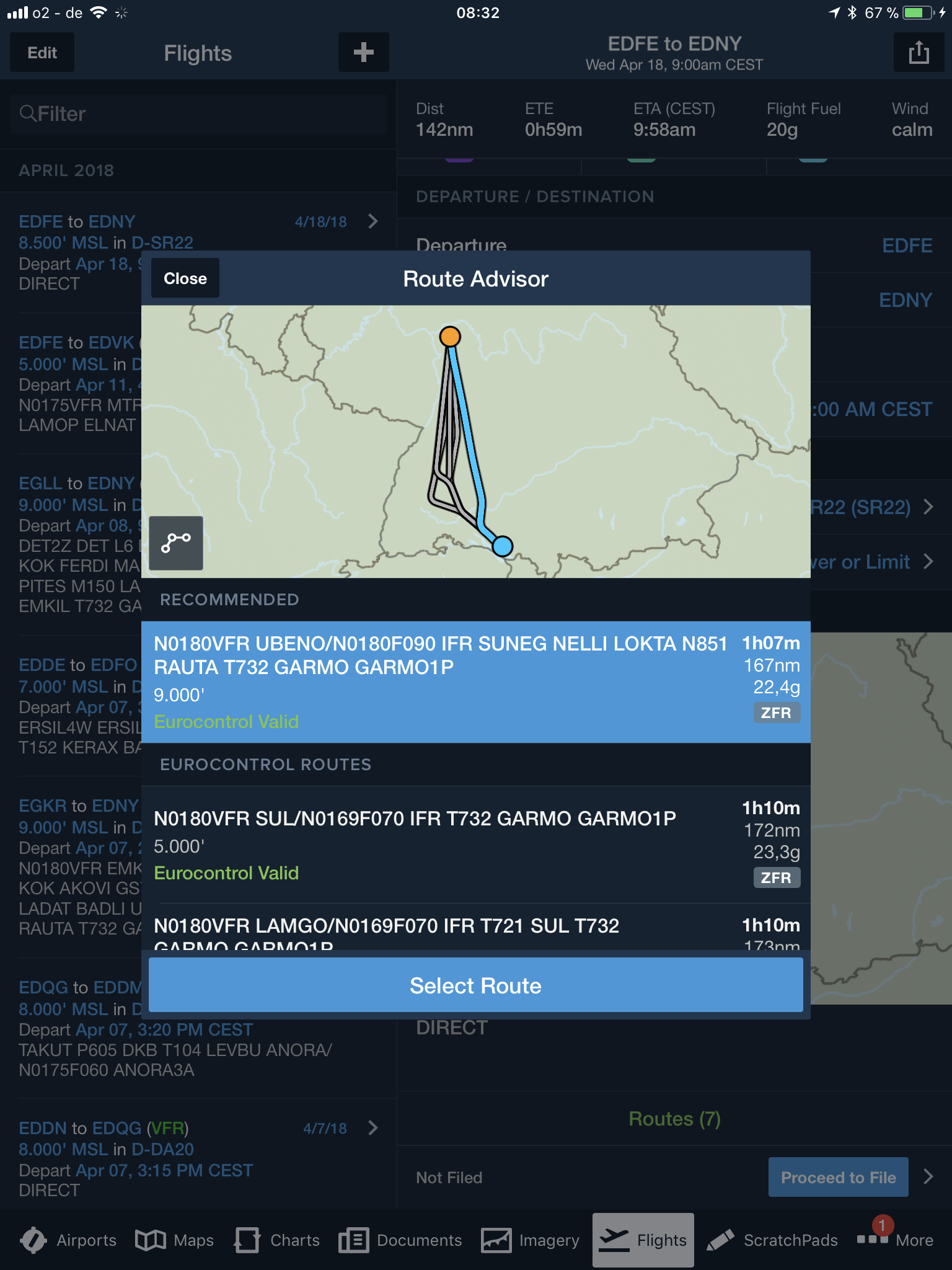This screenshot has width=952, height=1270.
Task: Expand the EDFE to EDNY flight chevron
Action: (373, 221)
